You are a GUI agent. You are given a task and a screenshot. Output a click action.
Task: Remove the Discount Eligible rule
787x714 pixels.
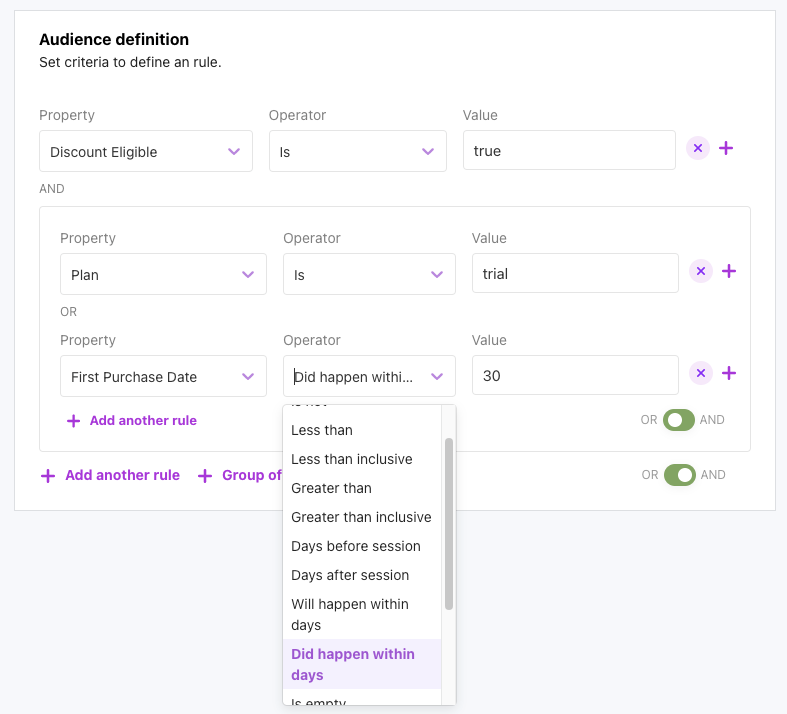(698, 148)
